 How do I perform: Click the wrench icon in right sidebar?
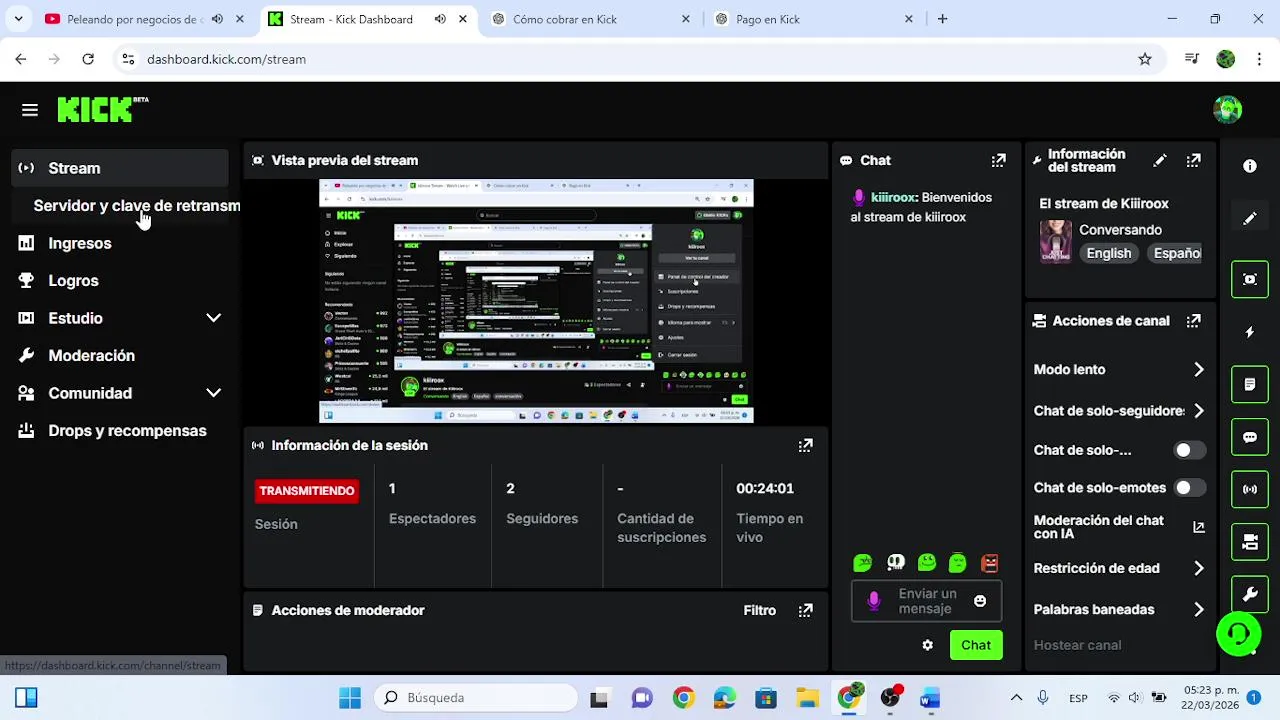1250,594
